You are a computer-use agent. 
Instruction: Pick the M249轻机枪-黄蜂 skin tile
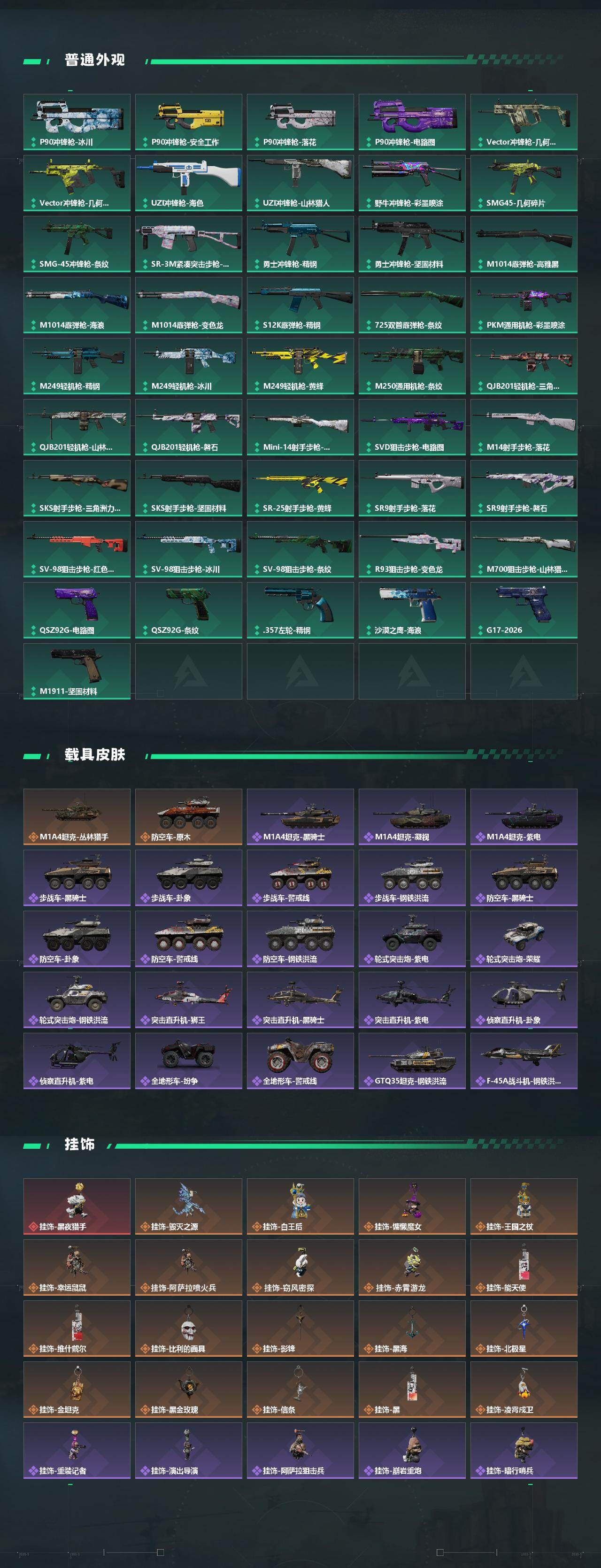[300, 366]
